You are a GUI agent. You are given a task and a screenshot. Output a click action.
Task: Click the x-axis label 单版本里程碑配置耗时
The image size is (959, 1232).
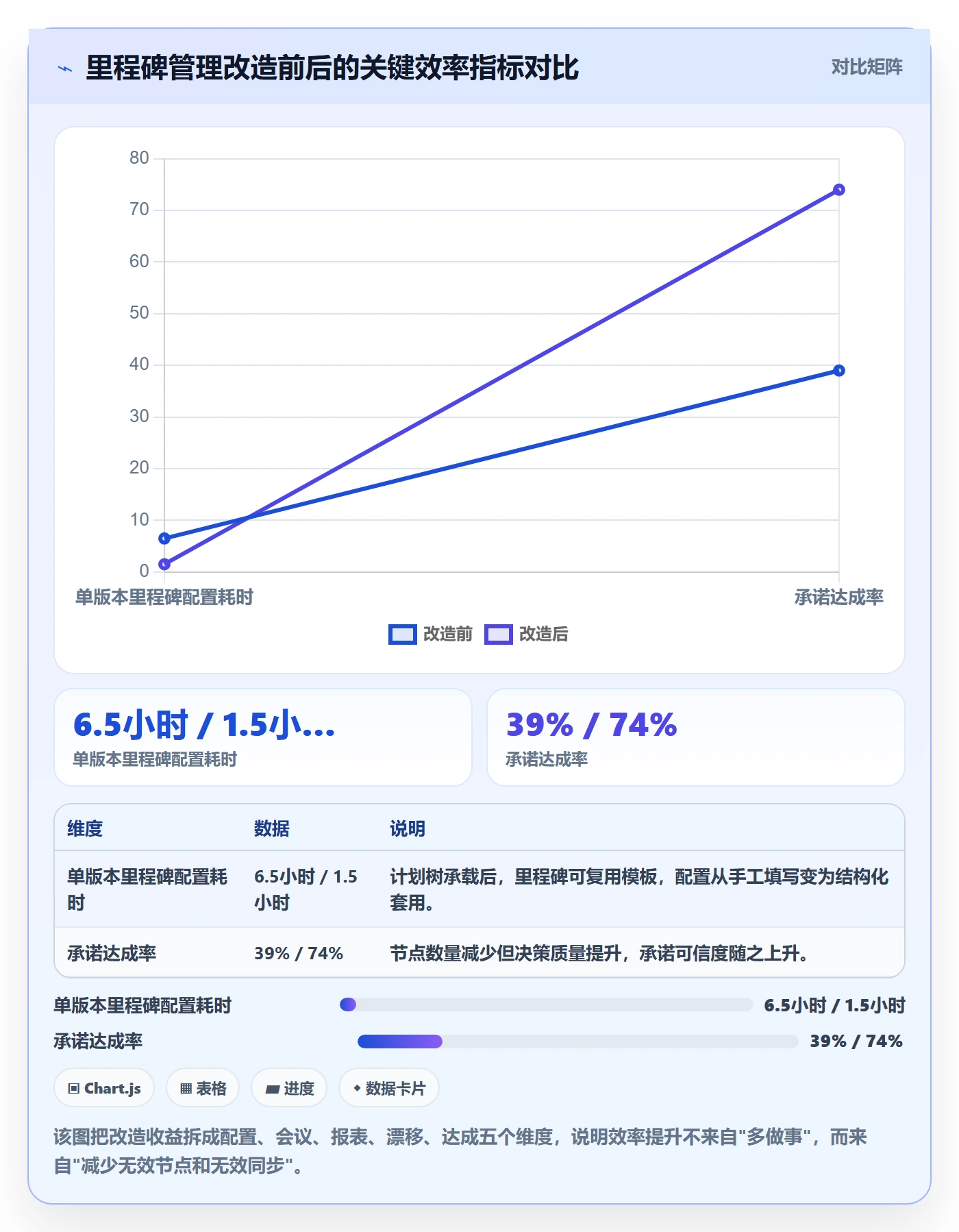(164, 597)
